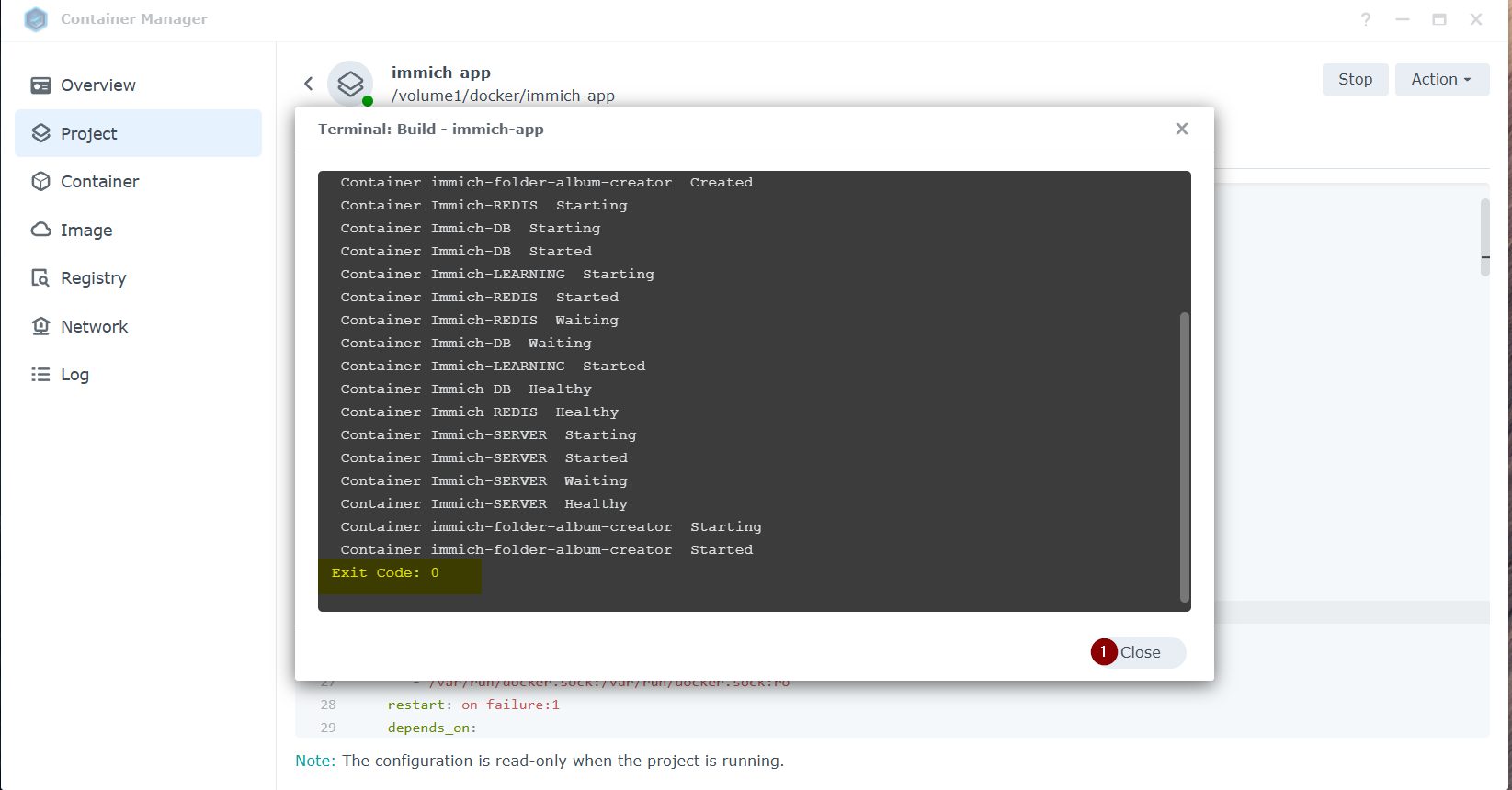Click 'immich-folder-album-creator Created' line
The width and height of the screenshot is (1512, 790).
547,182
